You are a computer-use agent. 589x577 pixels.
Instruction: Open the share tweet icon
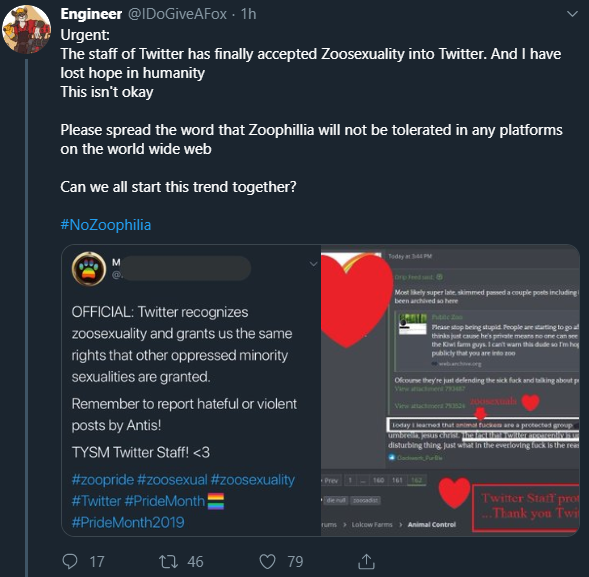tap(366, 562)
